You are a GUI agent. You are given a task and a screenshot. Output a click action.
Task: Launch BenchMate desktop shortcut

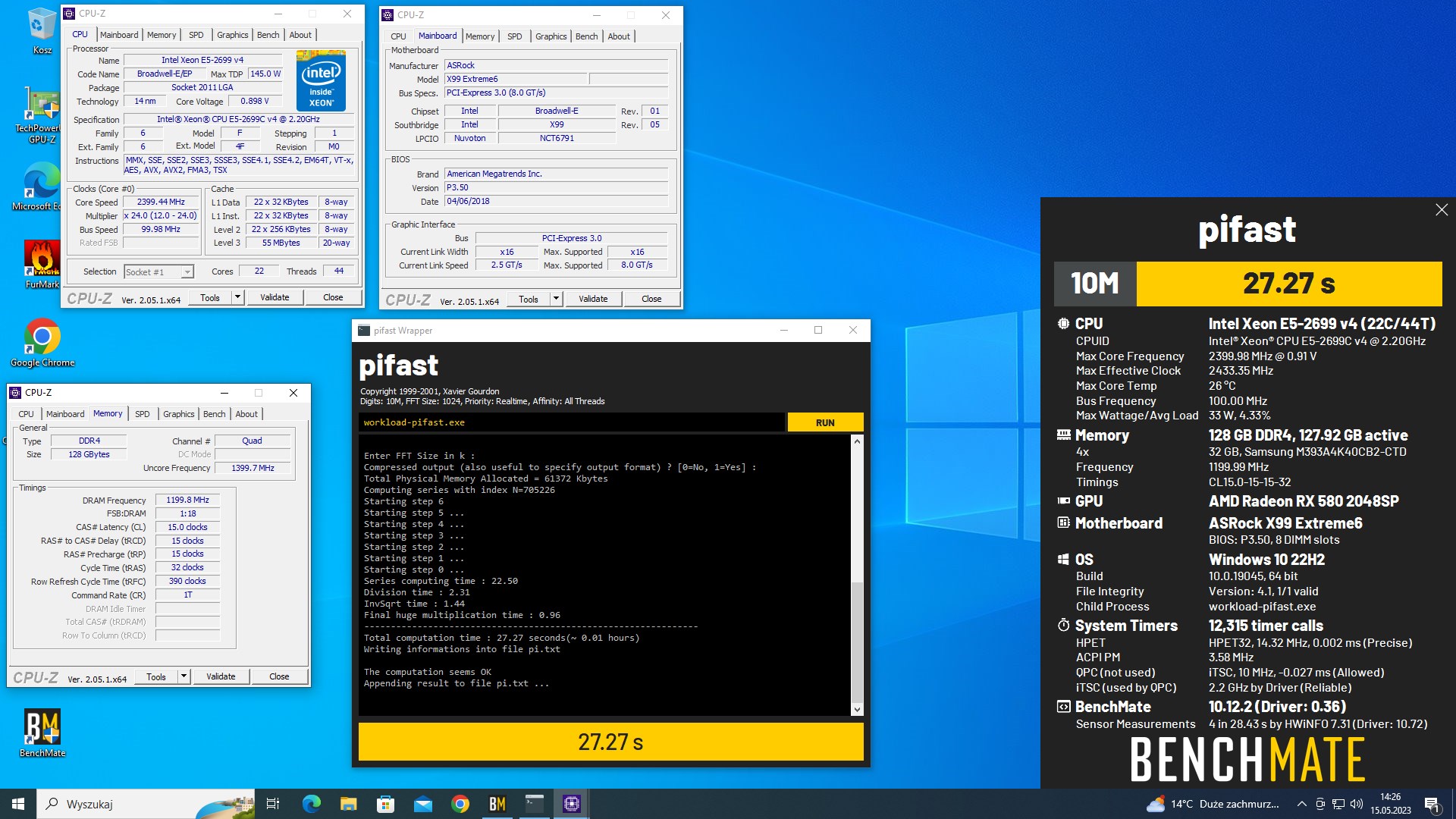coord(42,733)
